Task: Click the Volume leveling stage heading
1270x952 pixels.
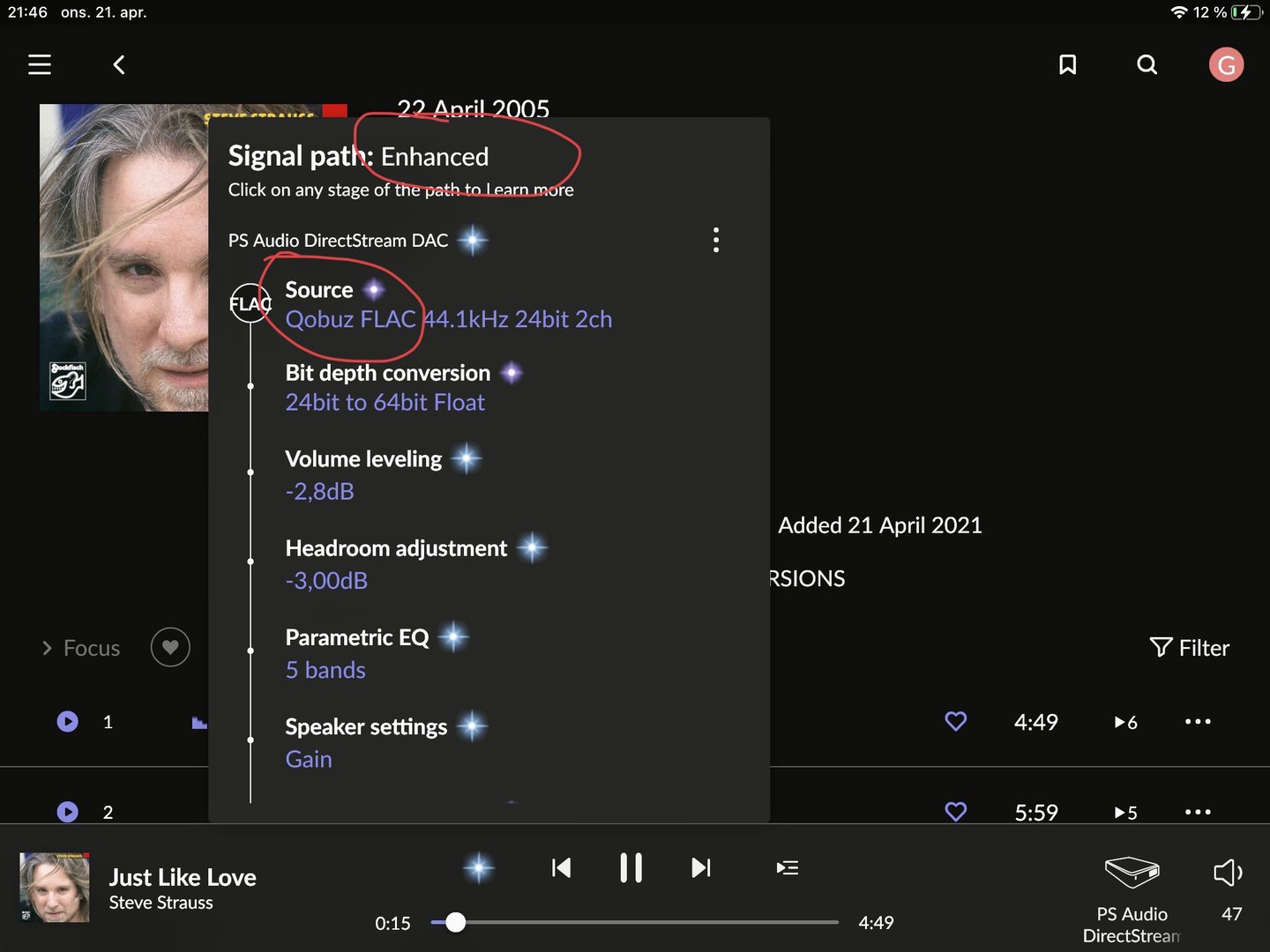Action: tap(363, 459)
